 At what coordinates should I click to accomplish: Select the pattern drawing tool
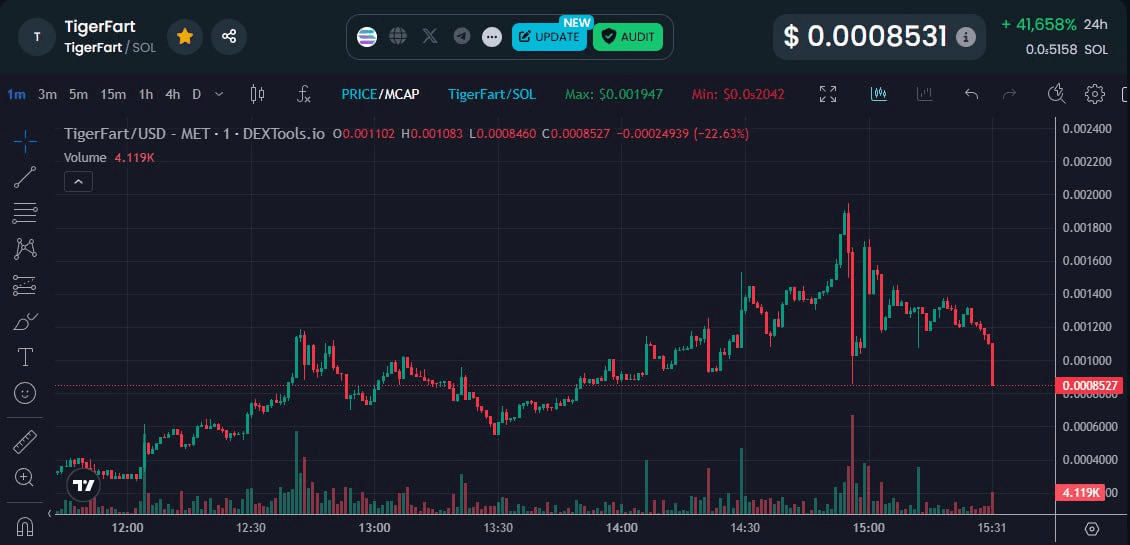[x=25, y=249]
